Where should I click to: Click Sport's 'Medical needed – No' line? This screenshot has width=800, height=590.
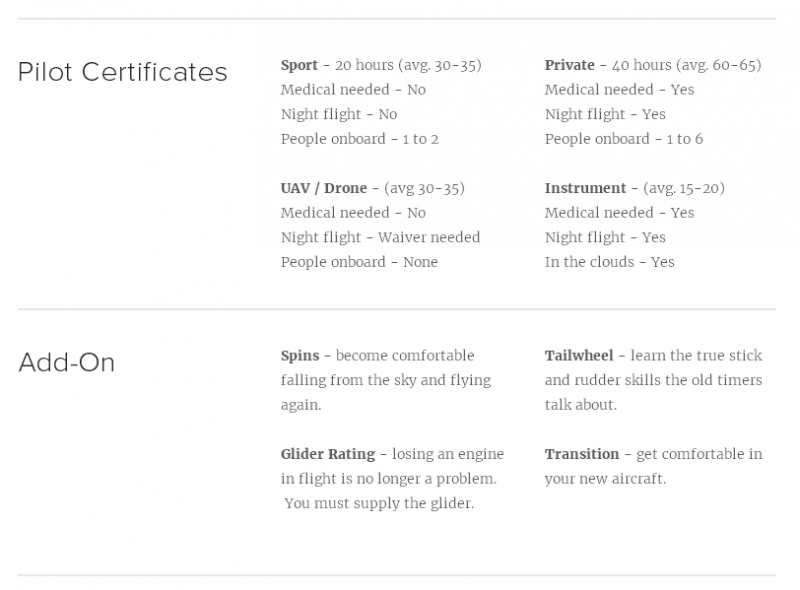point(353,90)
